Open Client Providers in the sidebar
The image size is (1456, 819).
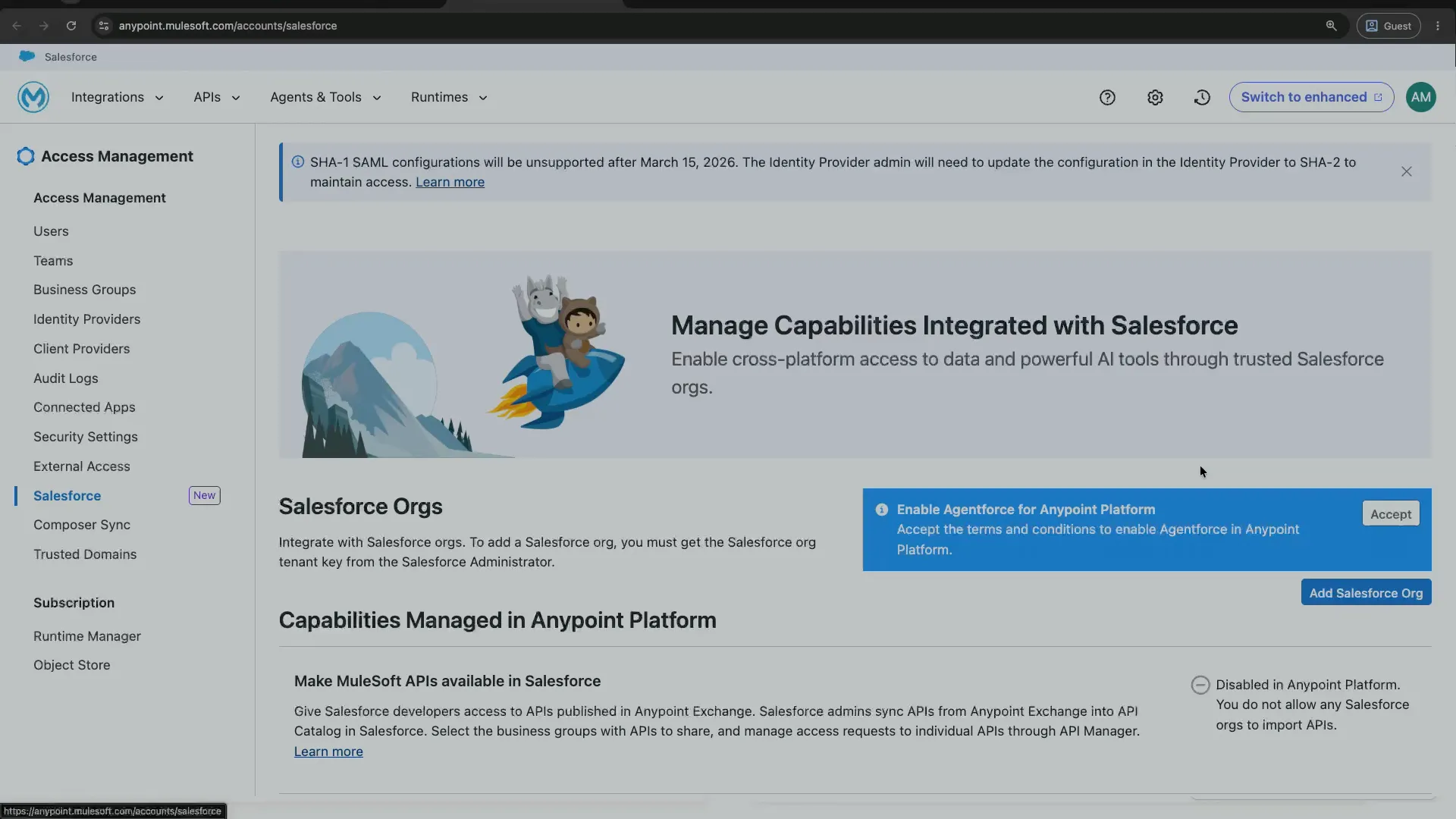81,349
